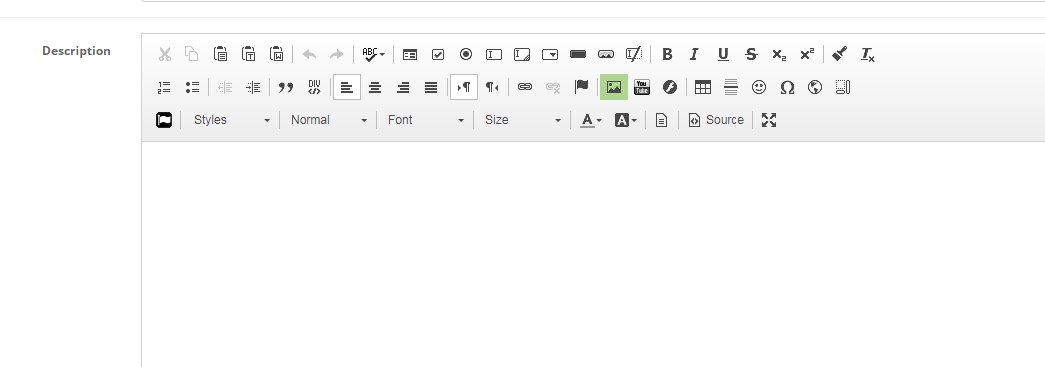Click the Copy icon
This screenshot has height=367, width=1045.
[x=192, y=55]
